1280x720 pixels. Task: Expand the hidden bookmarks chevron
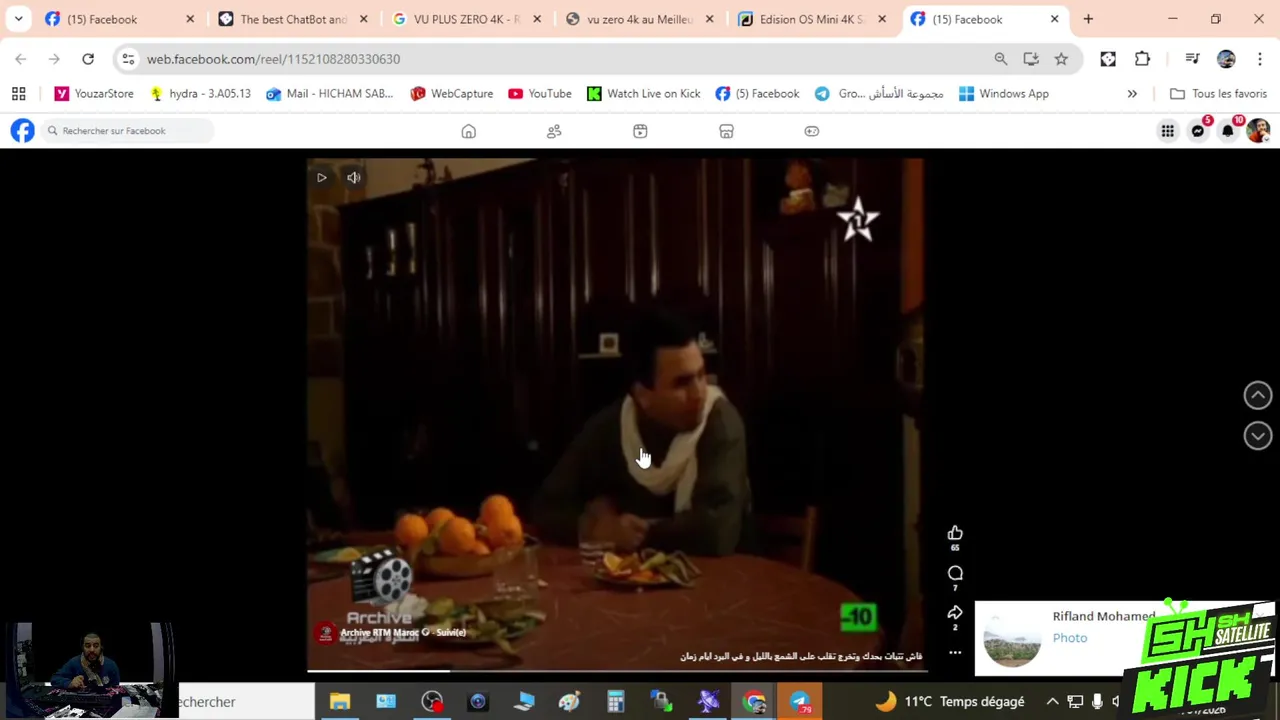pos(1132,94)
